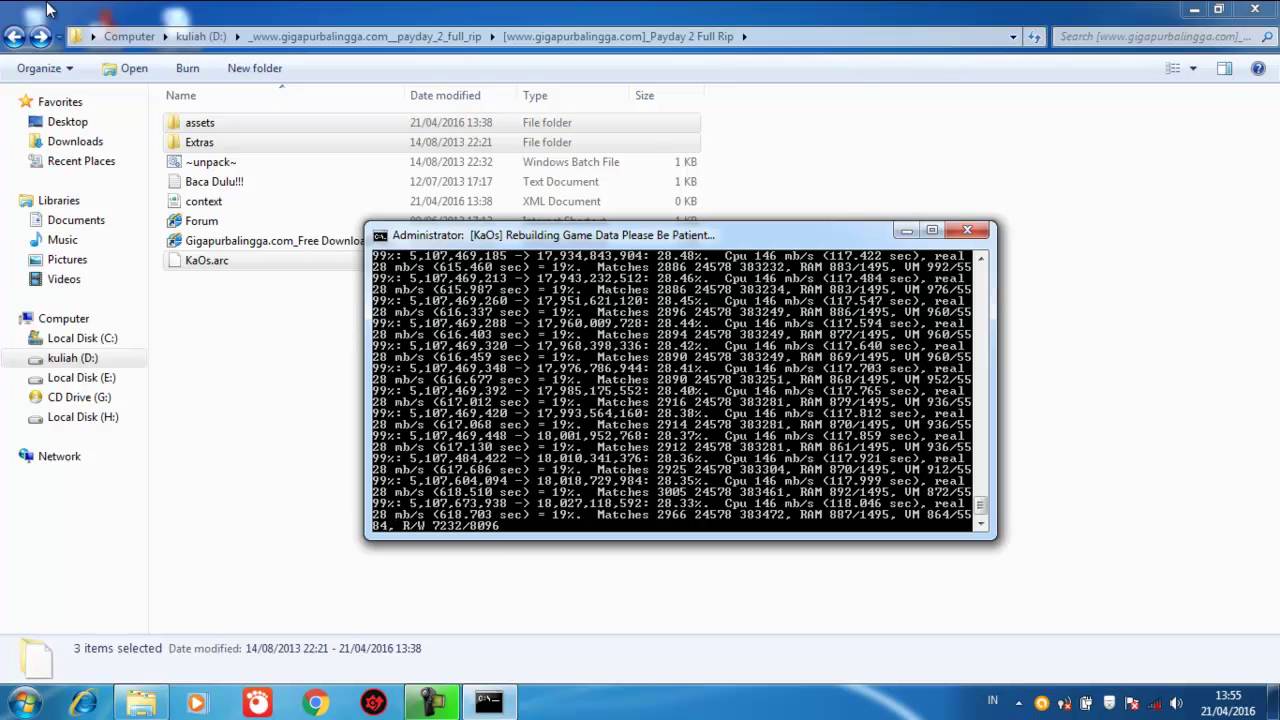Image resolution: width=1280 pixels, height=720 pixels.
Task: Select Computer in the address breadcrumb
Action: tap(129, 36)
